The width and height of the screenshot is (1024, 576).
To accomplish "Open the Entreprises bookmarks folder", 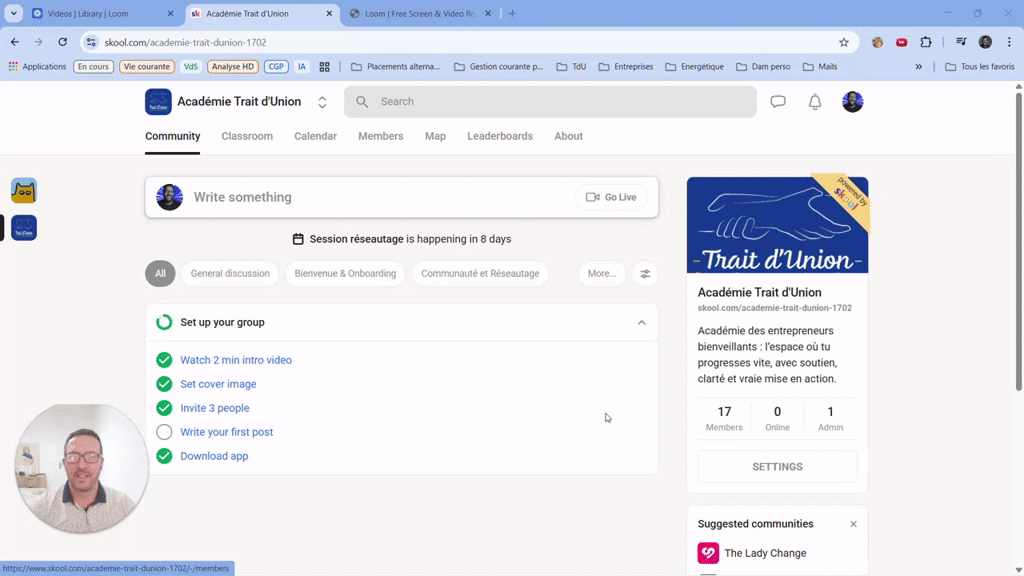I will point(626,67).
